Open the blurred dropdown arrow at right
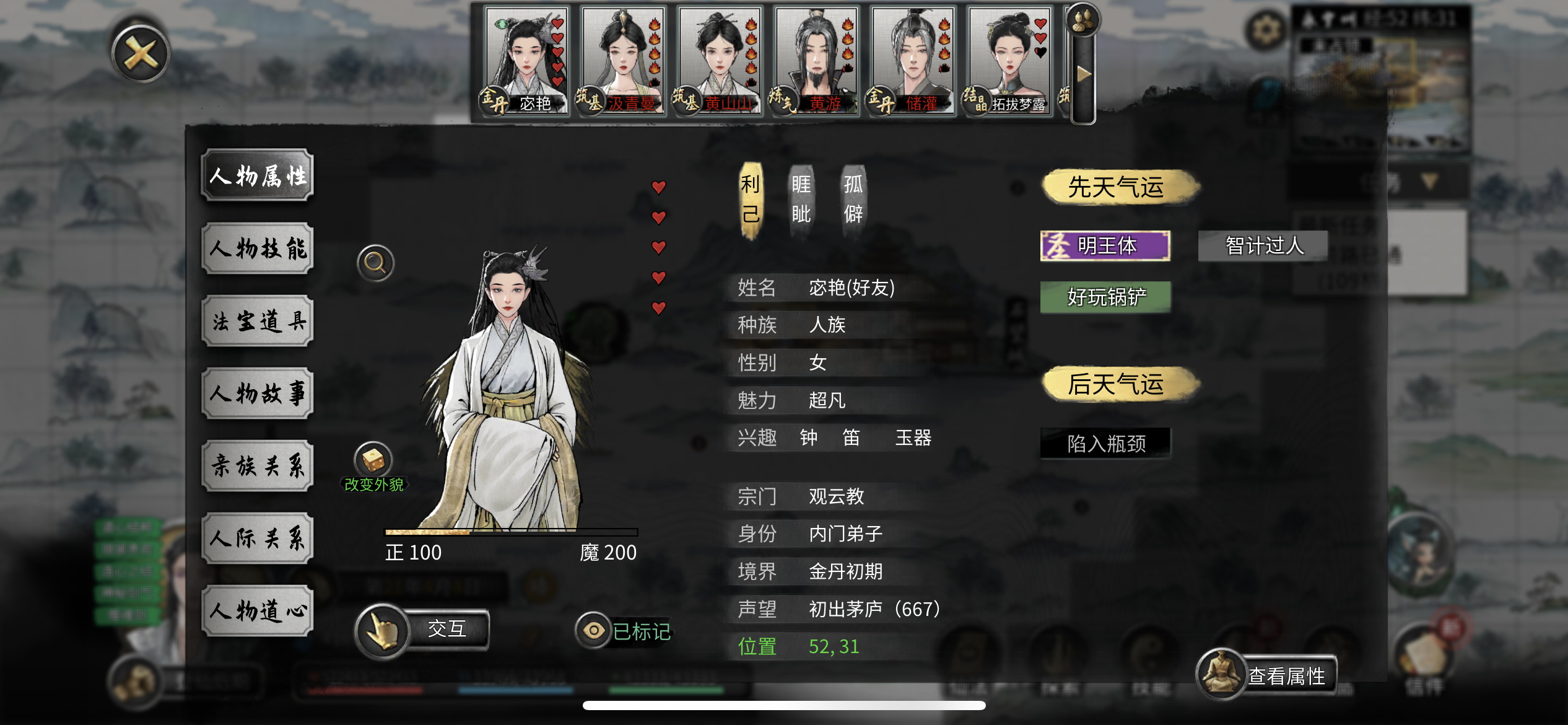 pyautogui.click(x=1430, y=182)
